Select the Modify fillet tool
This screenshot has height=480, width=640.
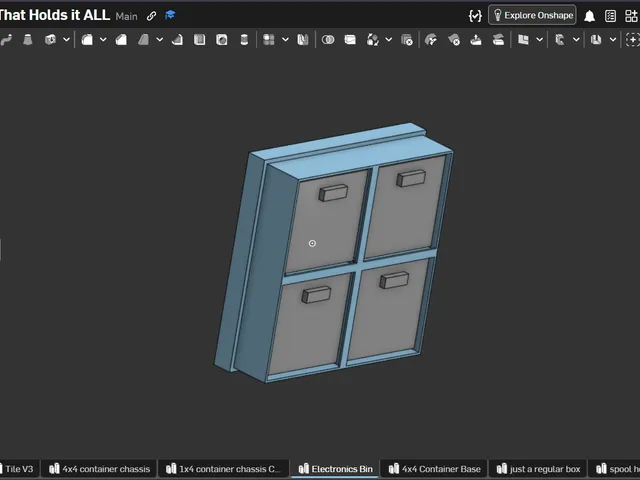pyautogui.click(x=431, y=40)
